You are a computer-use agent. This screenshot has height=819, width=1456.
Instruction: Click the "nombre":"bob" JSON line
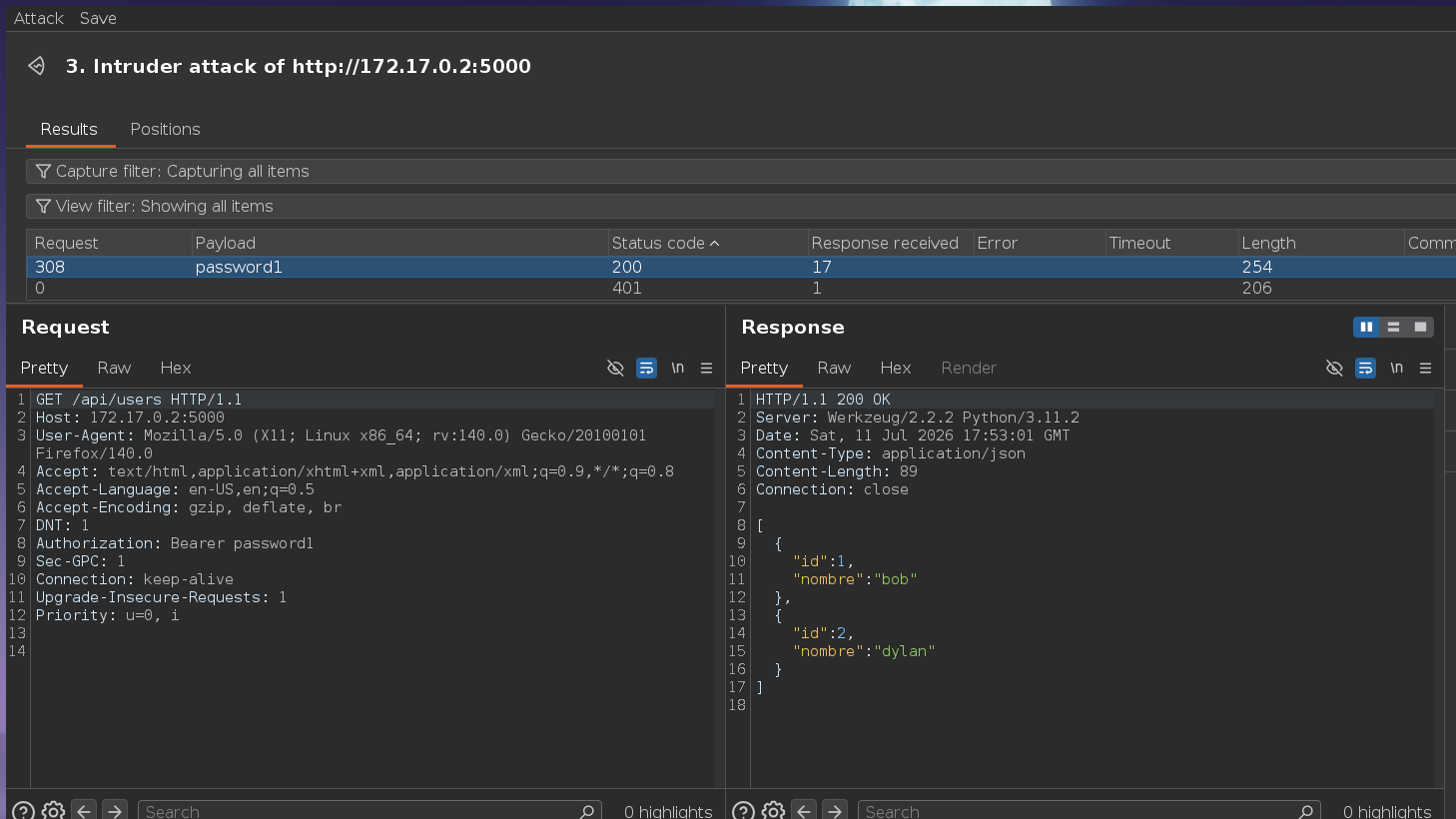tap(855, 579)
